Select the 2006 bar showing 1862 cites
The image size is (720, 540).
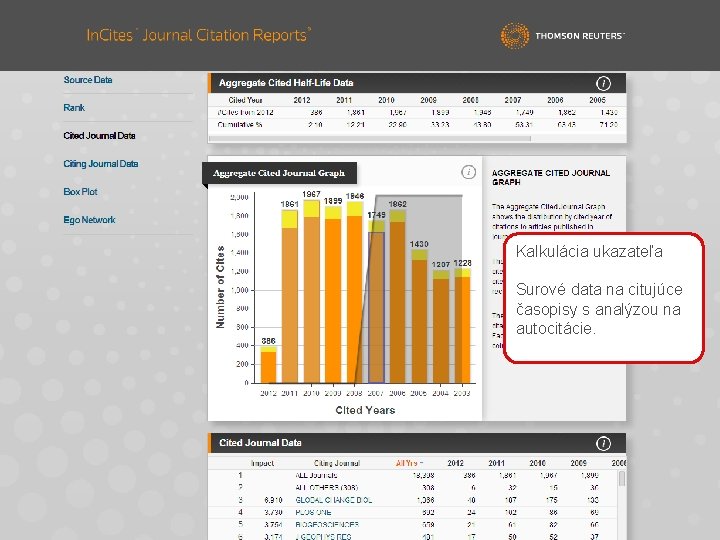(398, 297)
